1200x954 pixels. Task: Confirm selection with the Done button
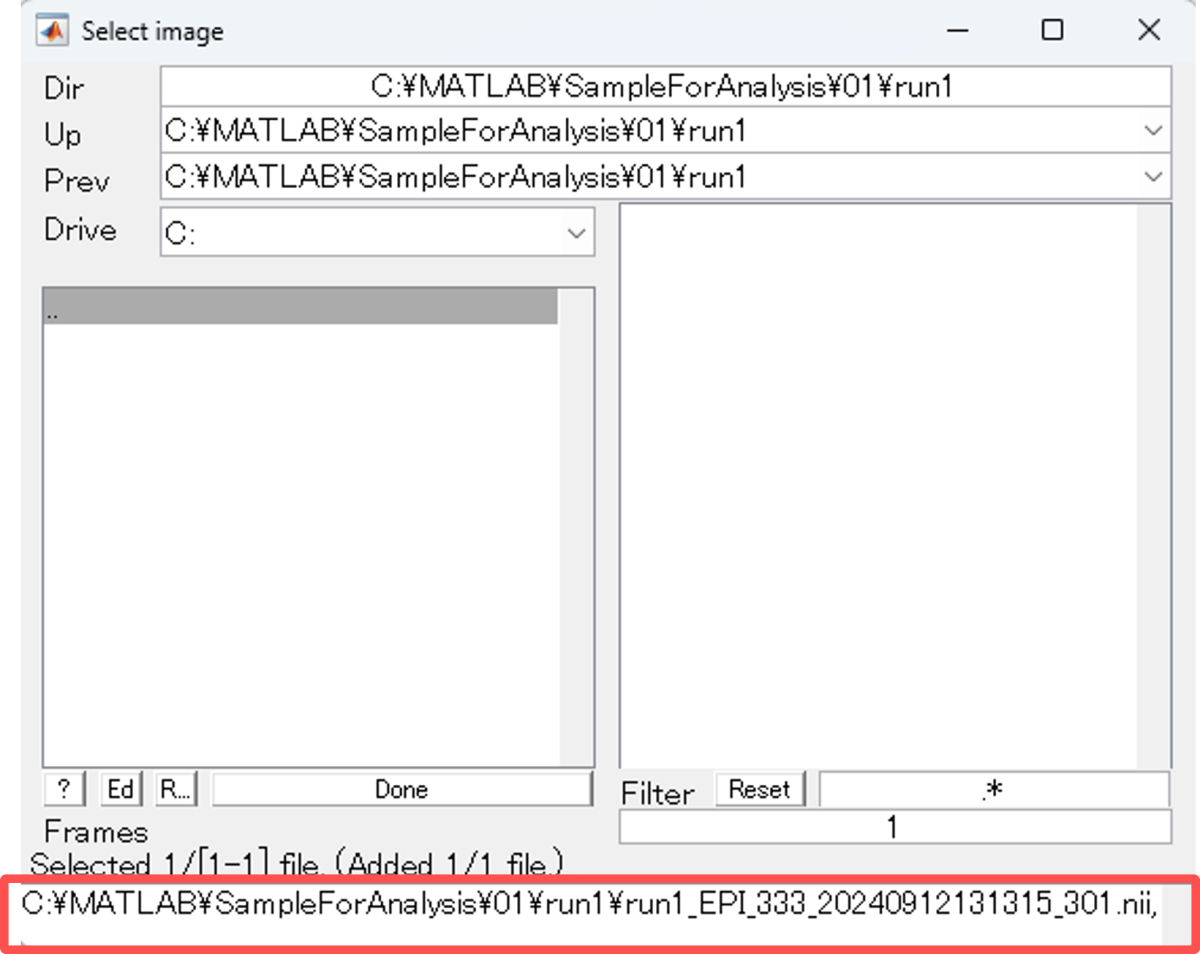click(401, 789)
